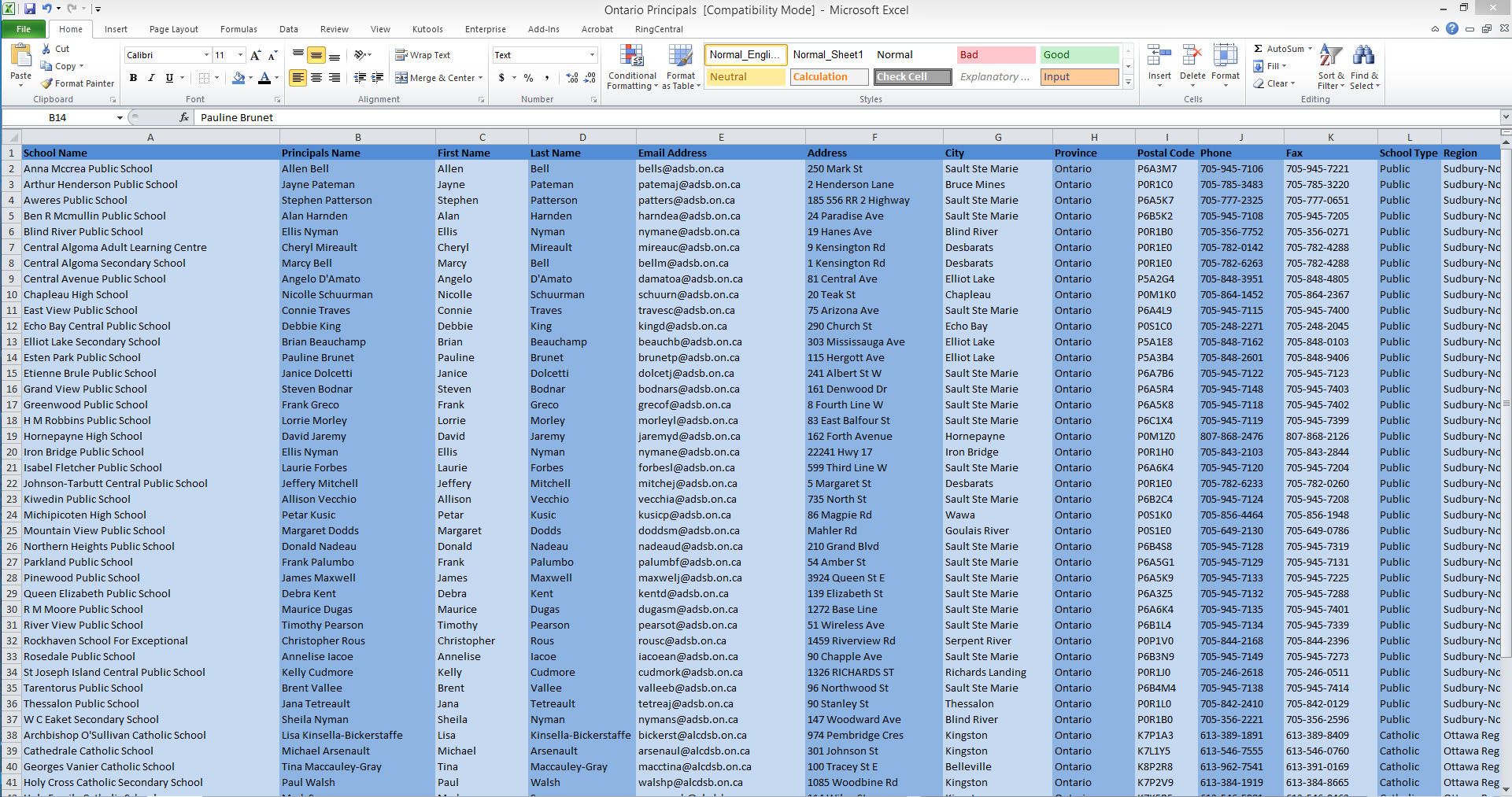Click the Insert Function fx icon

[184, 117]
